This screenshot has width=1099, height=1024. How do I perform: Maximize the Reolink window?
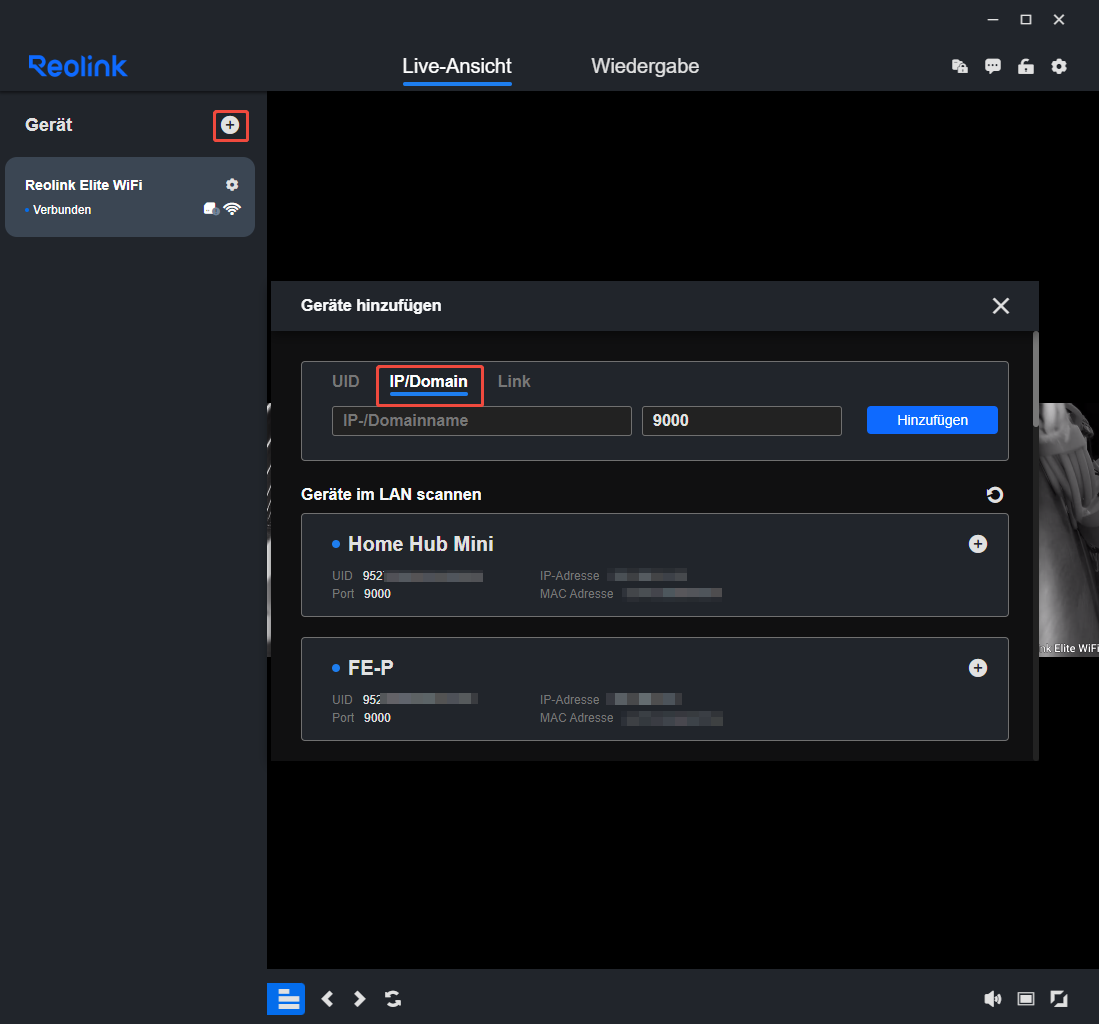click(x=1025, y=20)
